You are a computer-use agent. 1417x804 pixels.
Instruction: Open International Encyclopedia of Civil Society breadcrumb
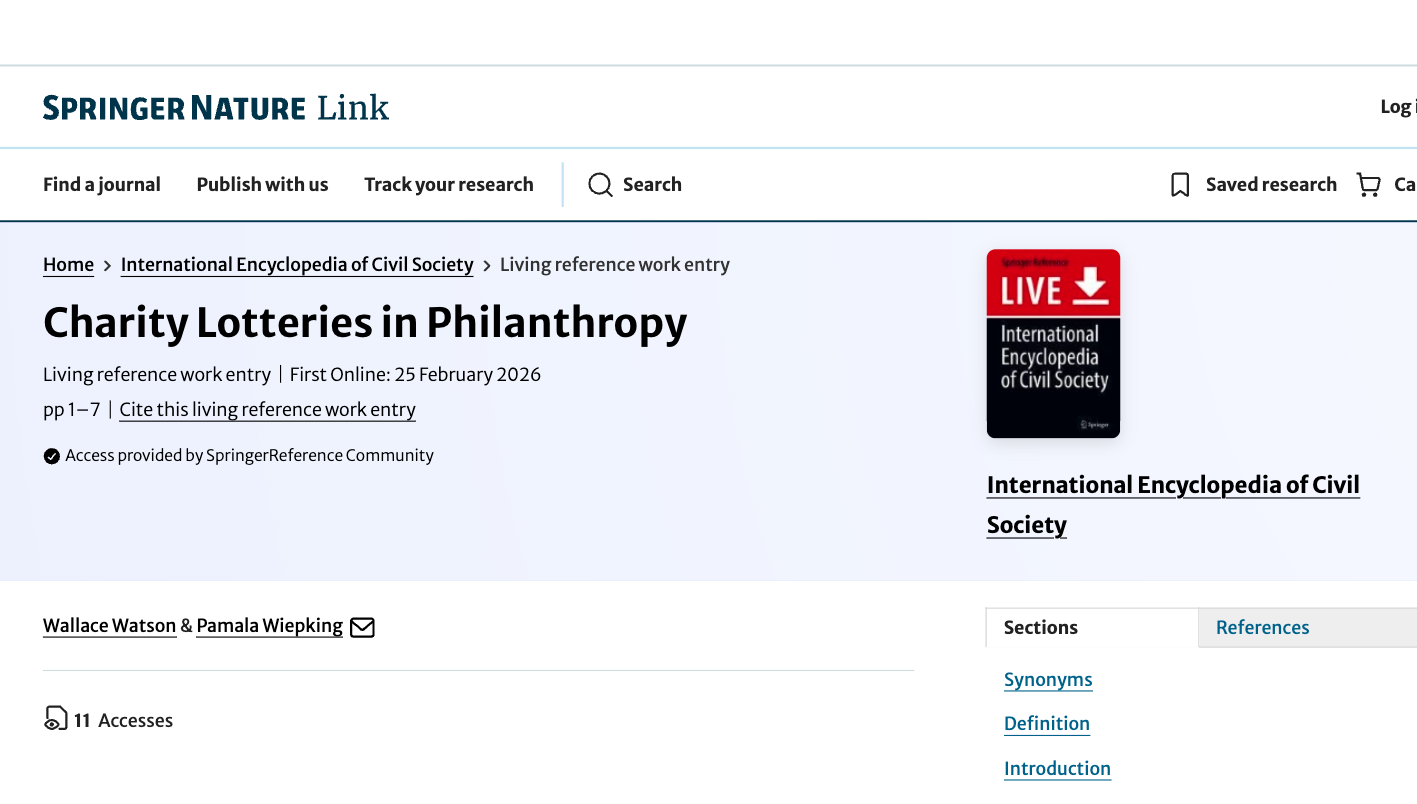297,265
